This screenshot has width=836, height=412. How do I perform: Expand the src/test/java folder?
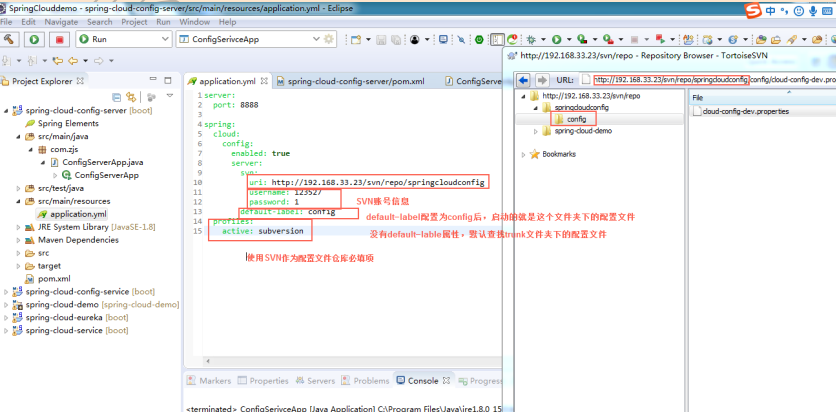(x=18, y=189)
